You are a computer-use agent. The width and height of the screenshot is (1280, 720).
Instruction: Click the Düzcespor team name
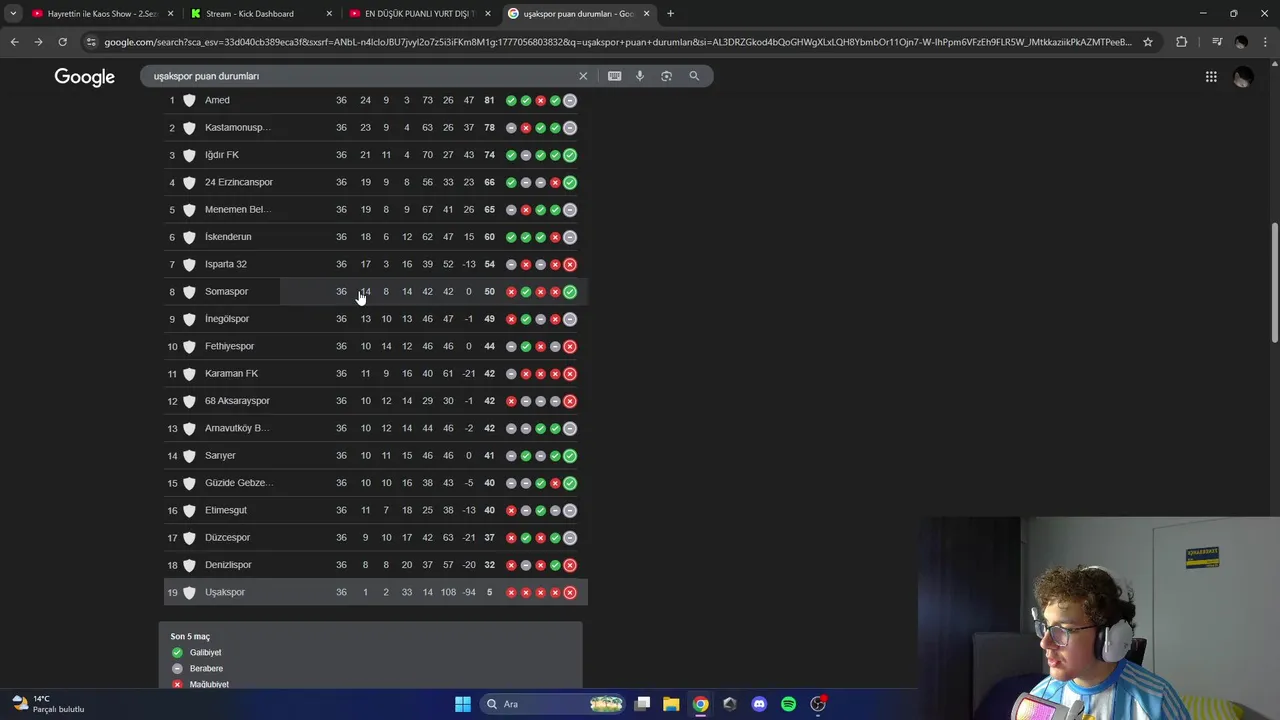227,538
